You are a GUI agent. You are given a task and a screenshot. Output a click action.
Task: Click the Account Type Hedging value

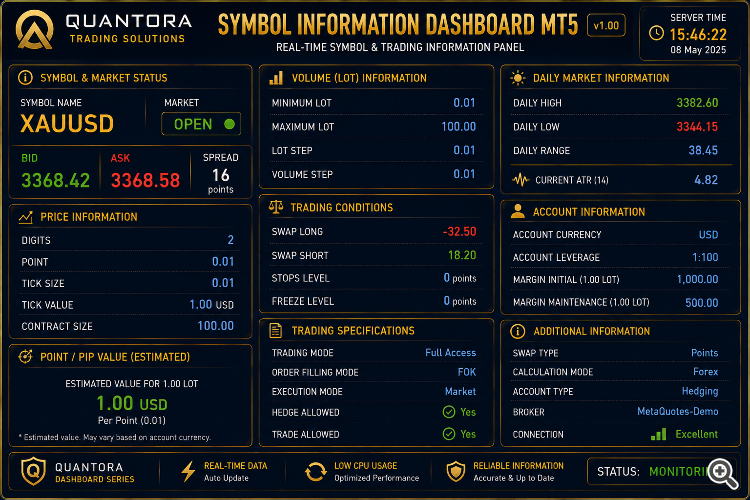[700, 391]
